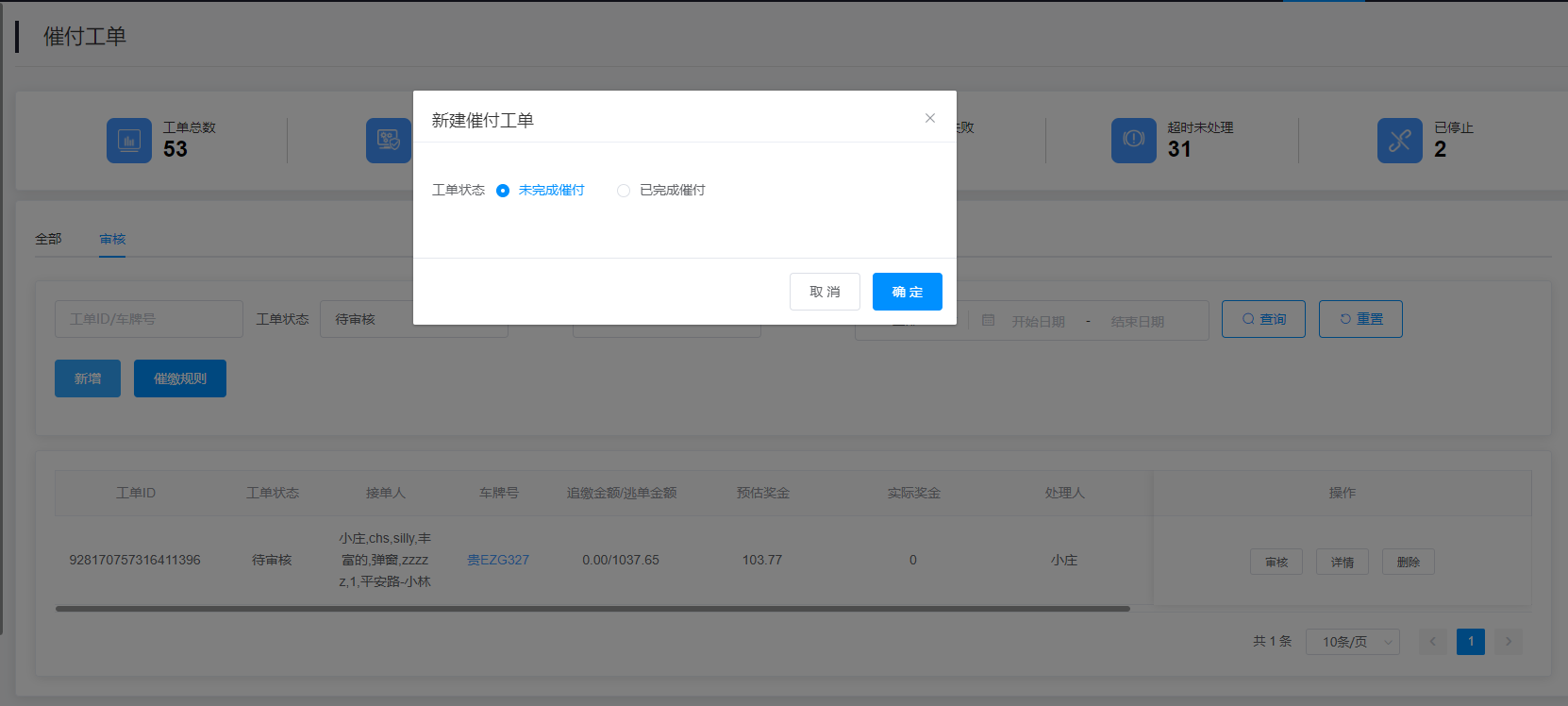
Task: Confirm the dialog with 确定 button
Action: tap(907, 292)
